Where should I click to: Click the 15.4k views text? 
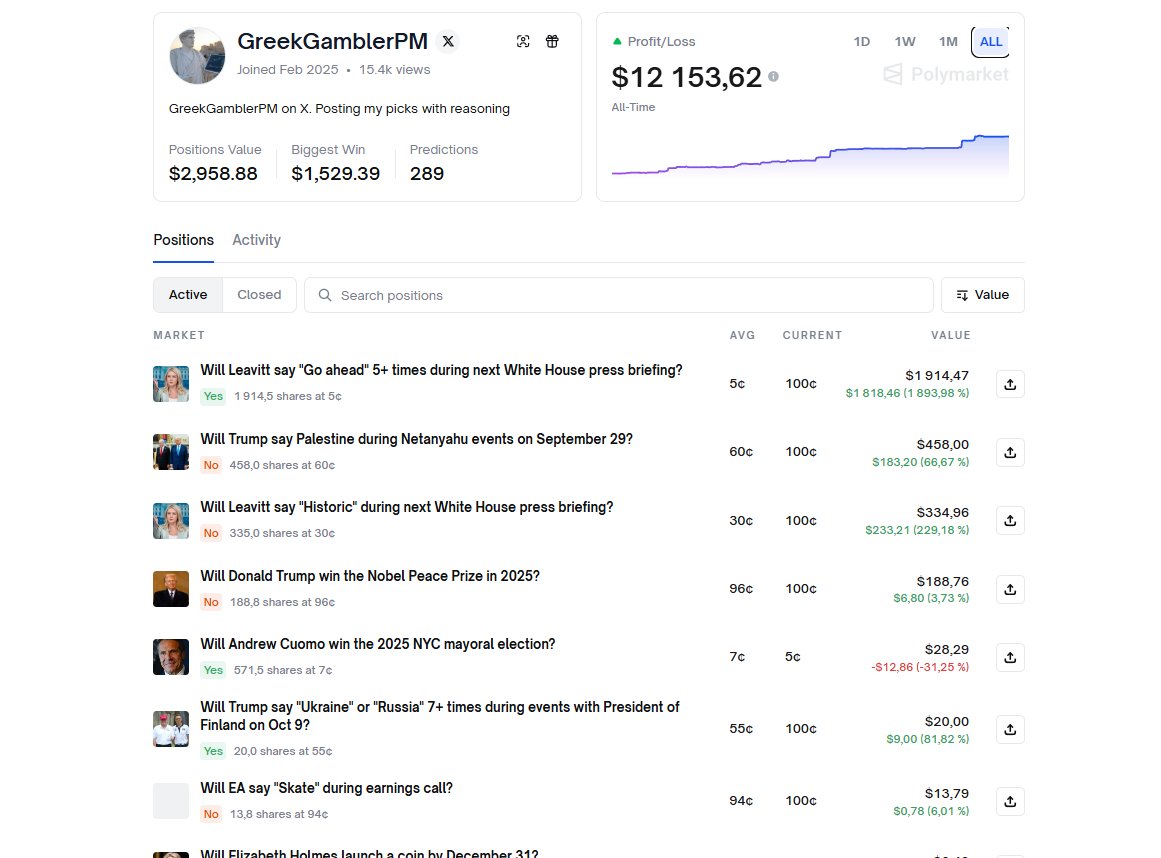tap(395, 70)
